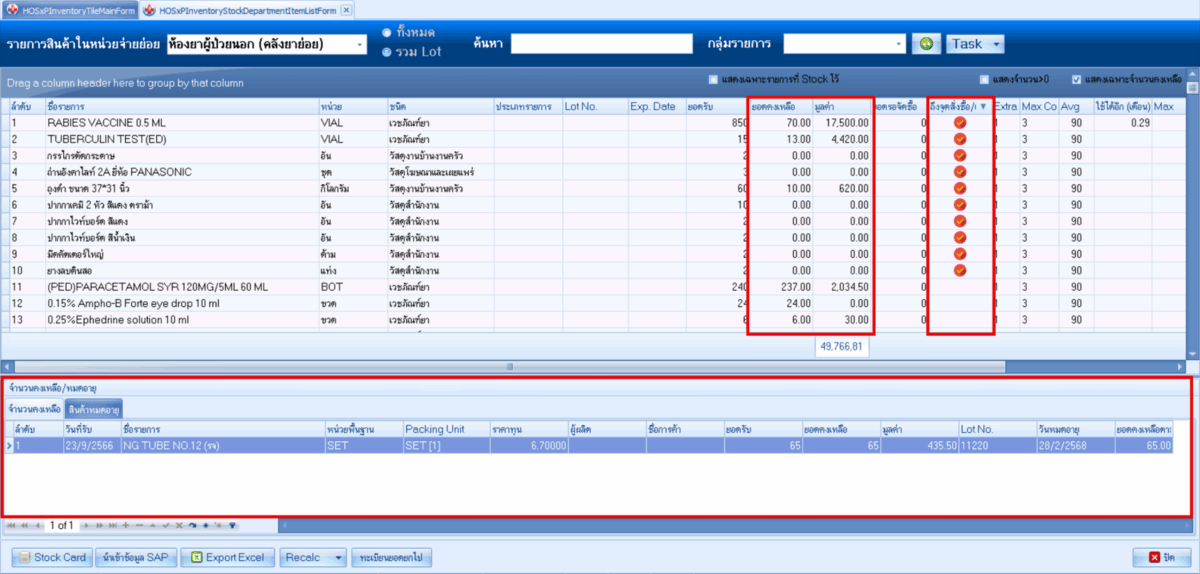This screenshot has width=1200, height=574.
Task: Click reorder-point check icon for RABIES VACCINE row
Action: [960, 123]
